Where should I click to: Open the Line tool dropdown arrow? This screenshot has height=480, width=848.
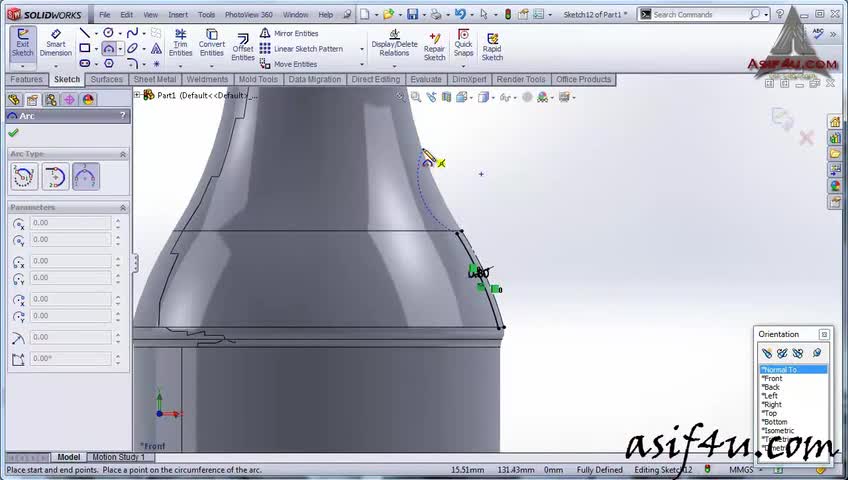click(x=96, y=34)
